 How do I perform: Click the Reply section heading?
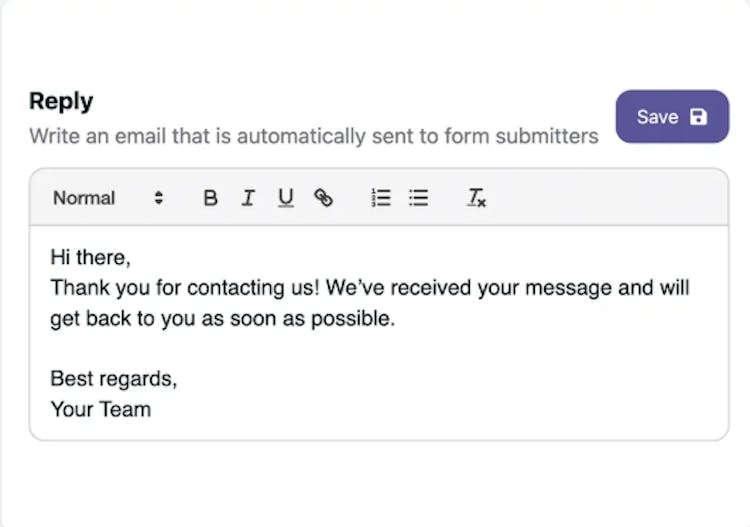61,102
